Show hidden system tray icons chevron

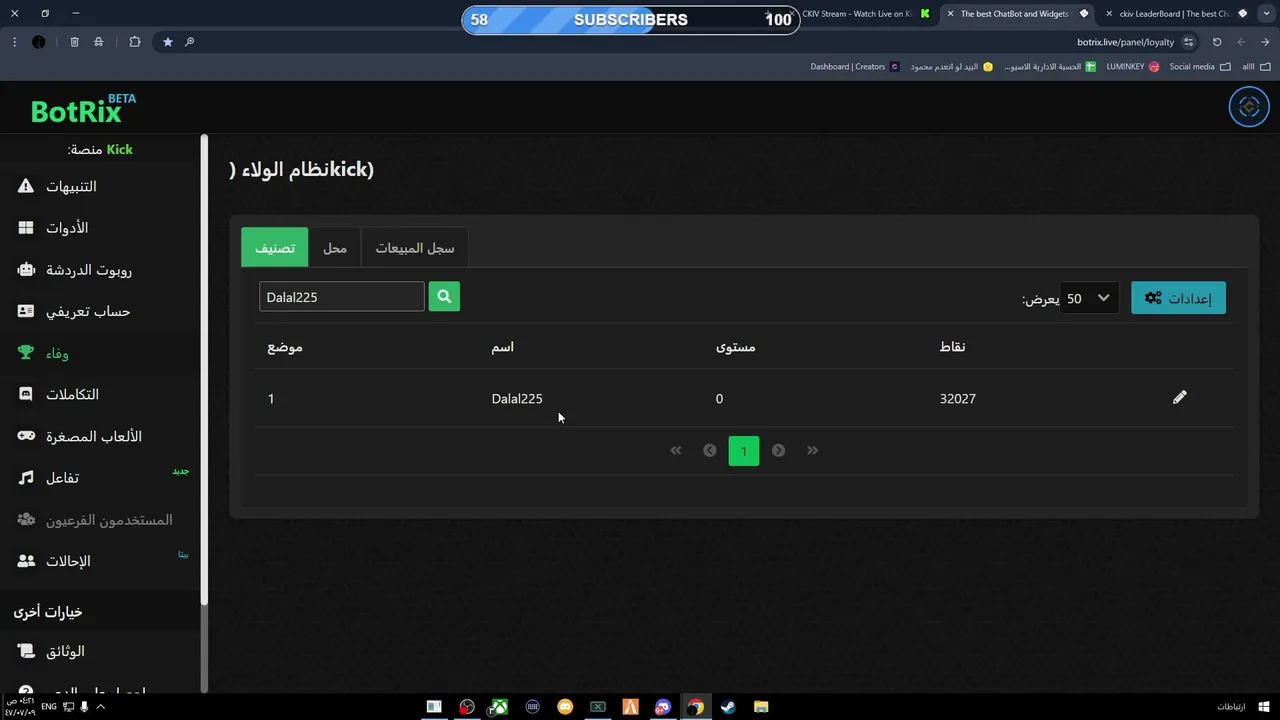tap(100, 707)
